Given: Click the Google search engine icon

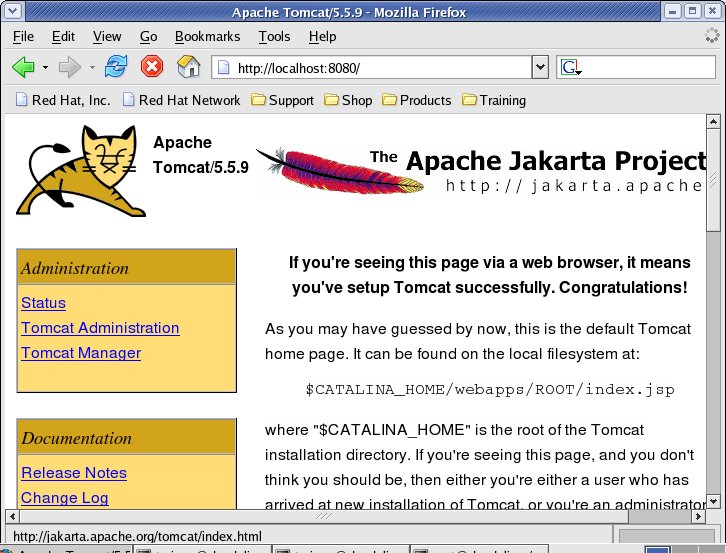Looking at the screenshot, I should [x=570, y=68].
